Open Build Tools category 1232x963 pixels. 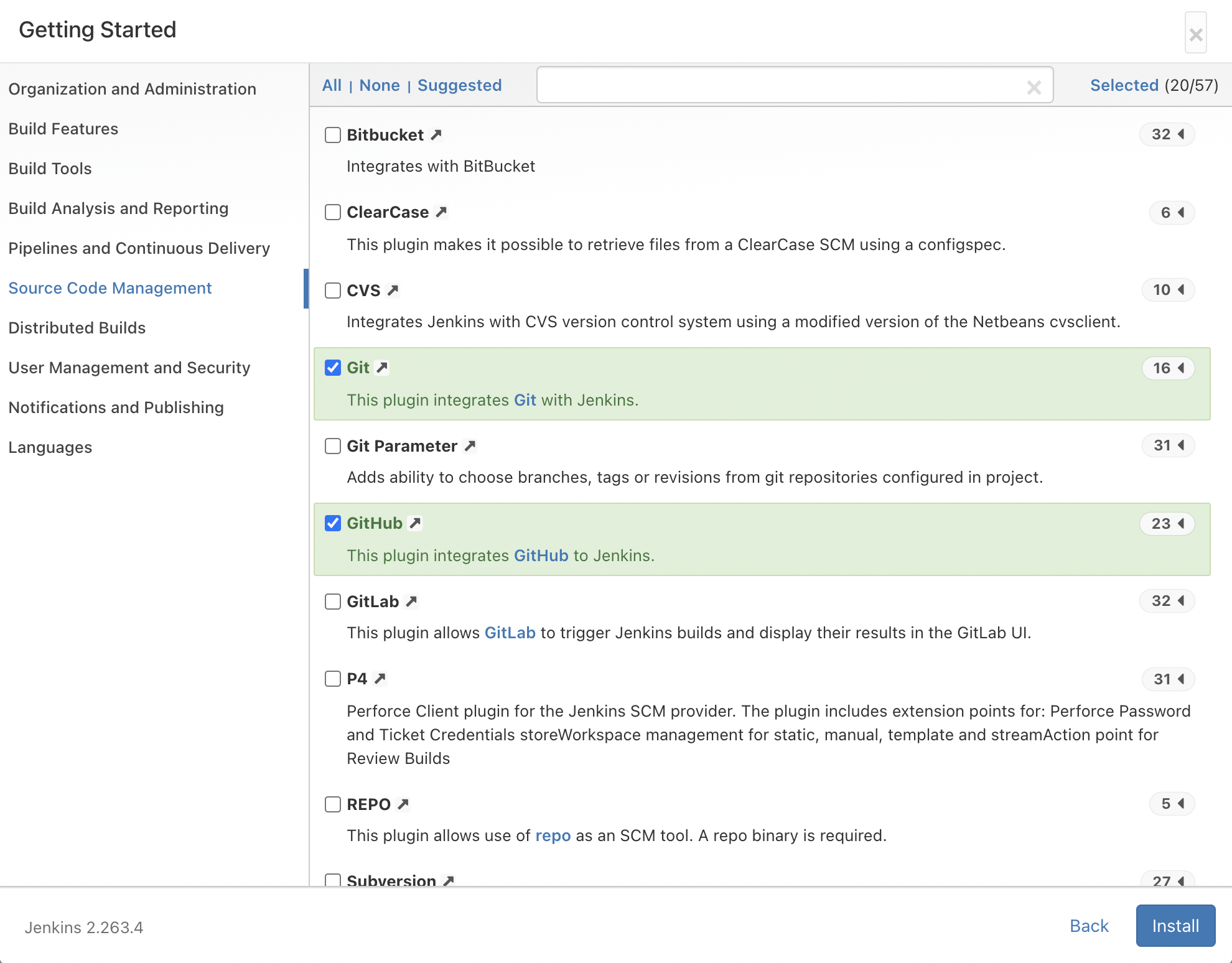click(50, 169)
